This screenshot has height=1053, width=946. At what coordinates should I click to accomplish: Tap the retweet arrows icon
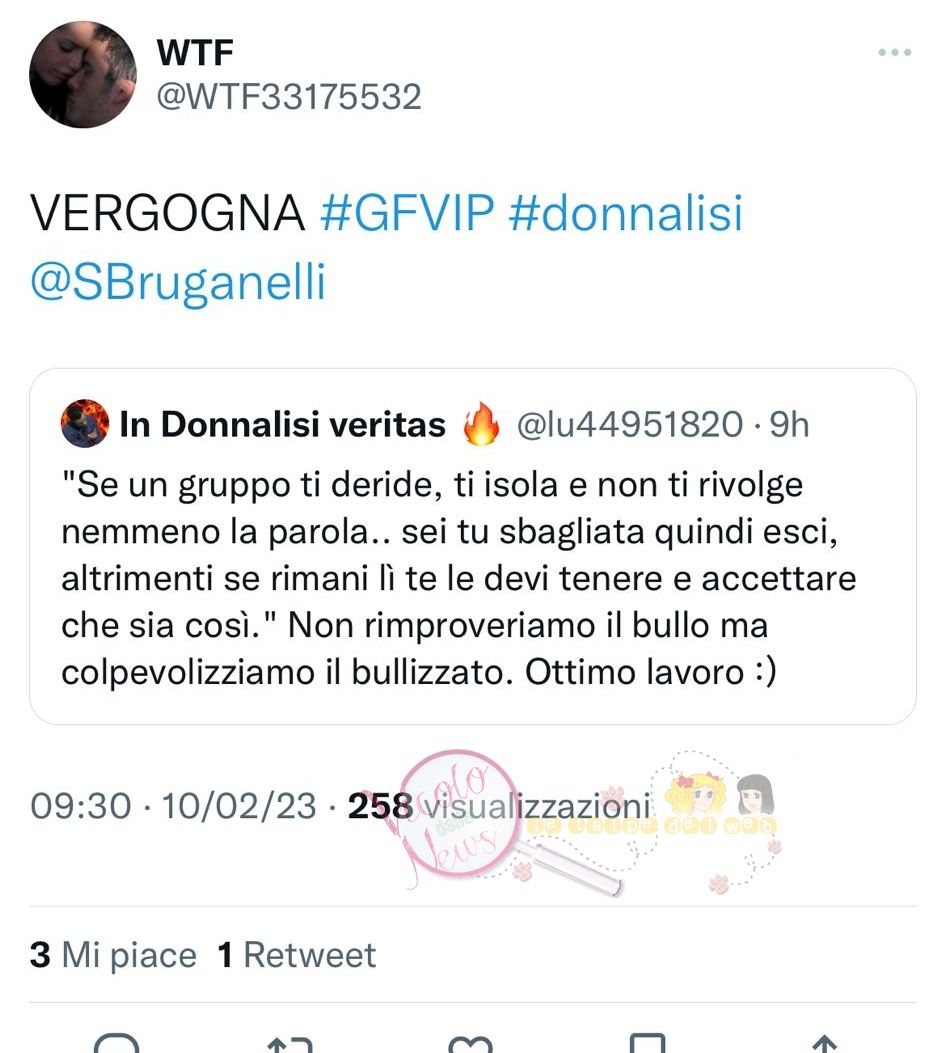click(290, 1044)
